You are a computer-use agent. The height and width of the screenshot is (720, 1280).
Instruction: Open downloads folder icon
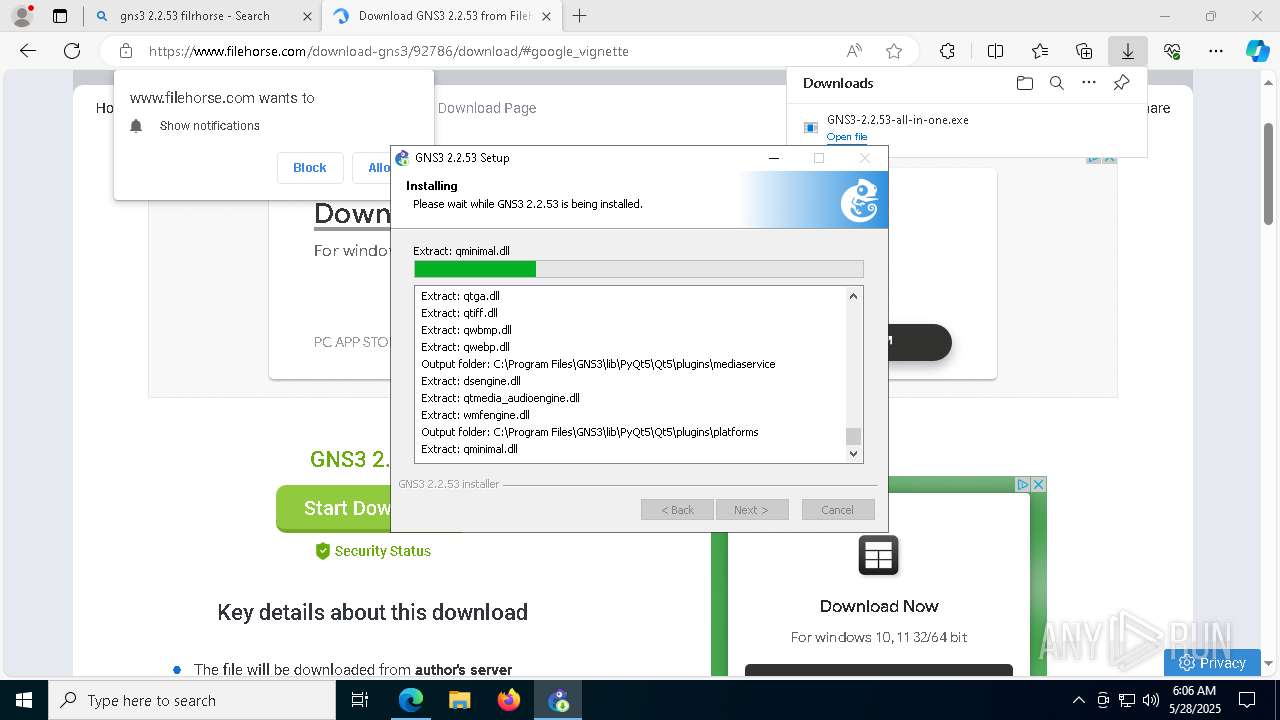point(1024,83)
